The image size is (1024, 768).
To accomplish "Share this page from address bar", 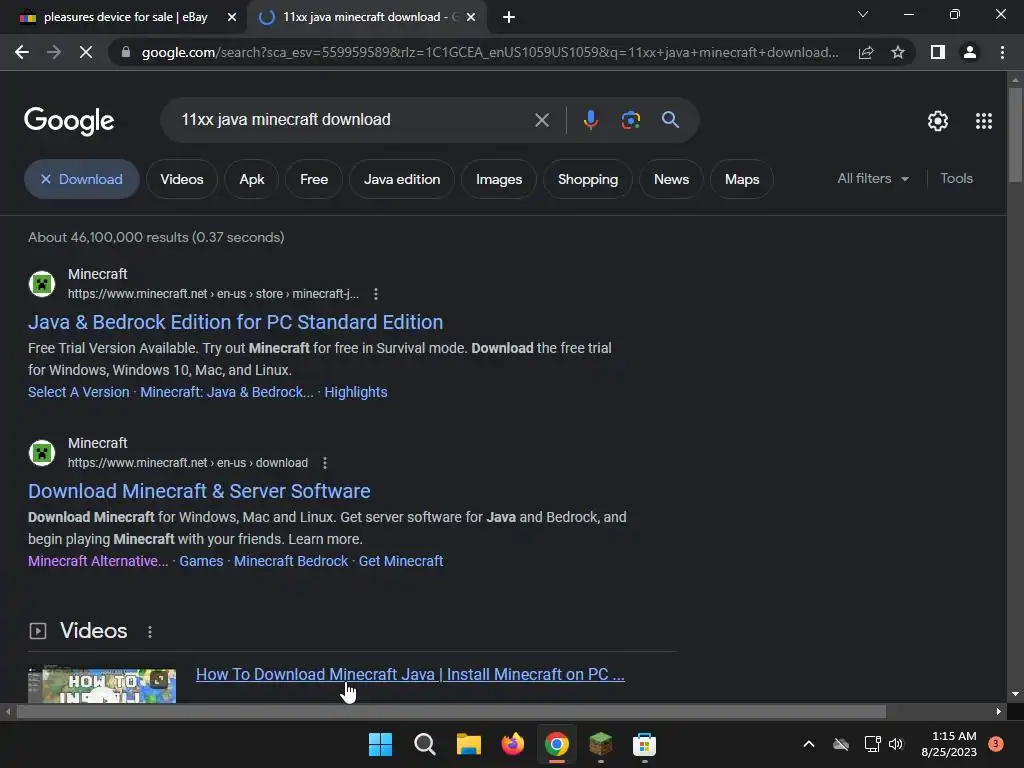I will click(x=866, y=52).
